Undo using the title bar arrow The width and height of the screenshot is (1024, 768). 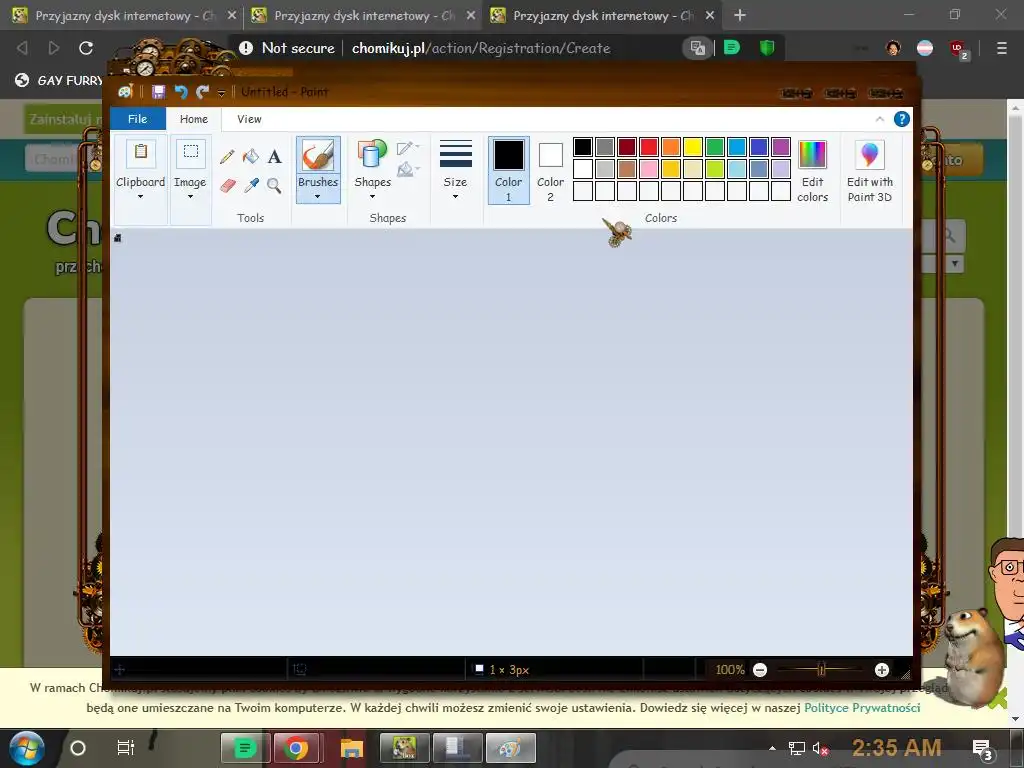click(x=181, y=92)
